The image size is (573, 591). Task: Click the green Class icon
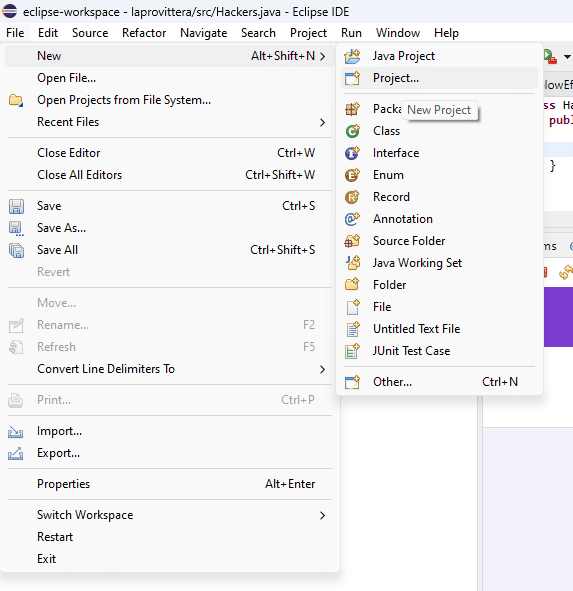click(352, 131)
